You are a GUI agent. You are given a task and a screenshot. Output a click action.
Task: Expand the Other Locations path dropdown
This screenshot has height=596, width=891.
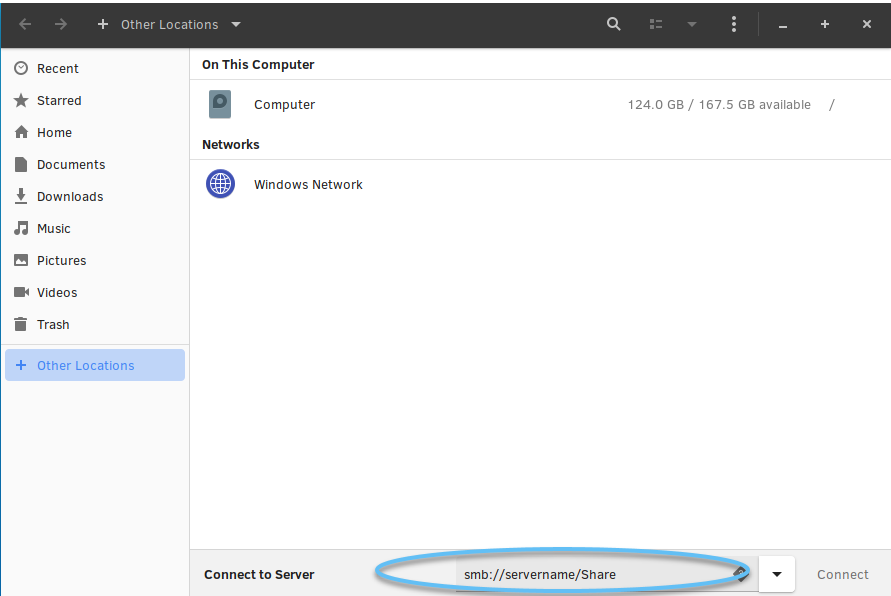coord(236,24)
